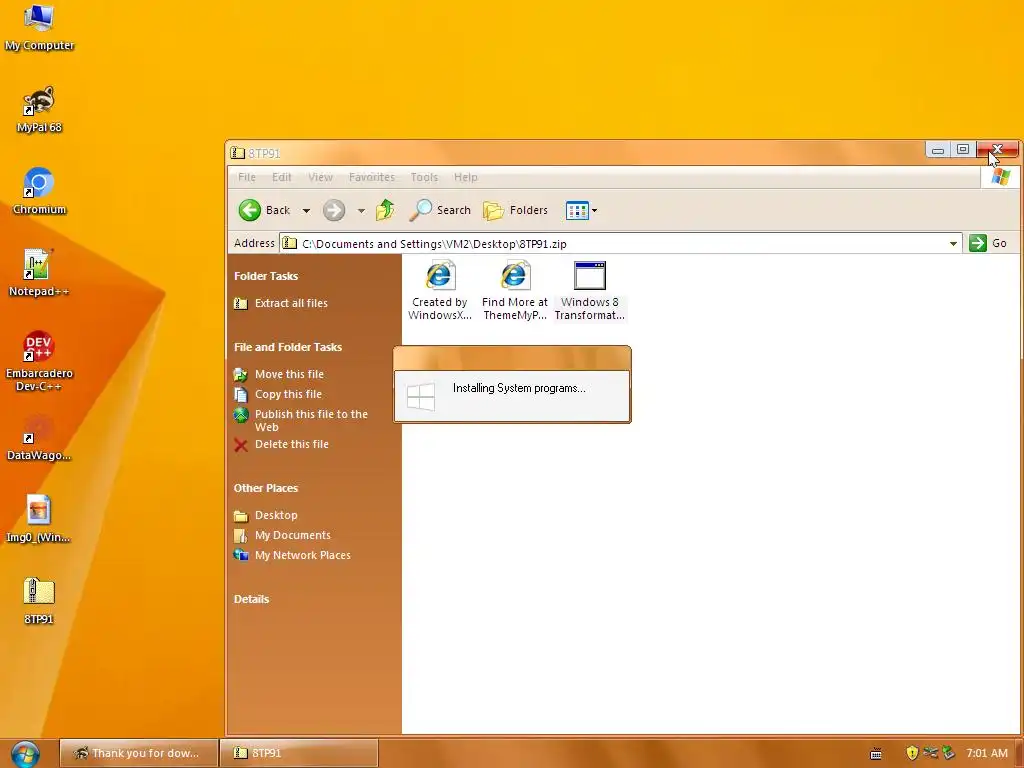Select Created by WindowsX... shortcut file
This screenshot has height=768, width=1024.
[x=440, y=291]
